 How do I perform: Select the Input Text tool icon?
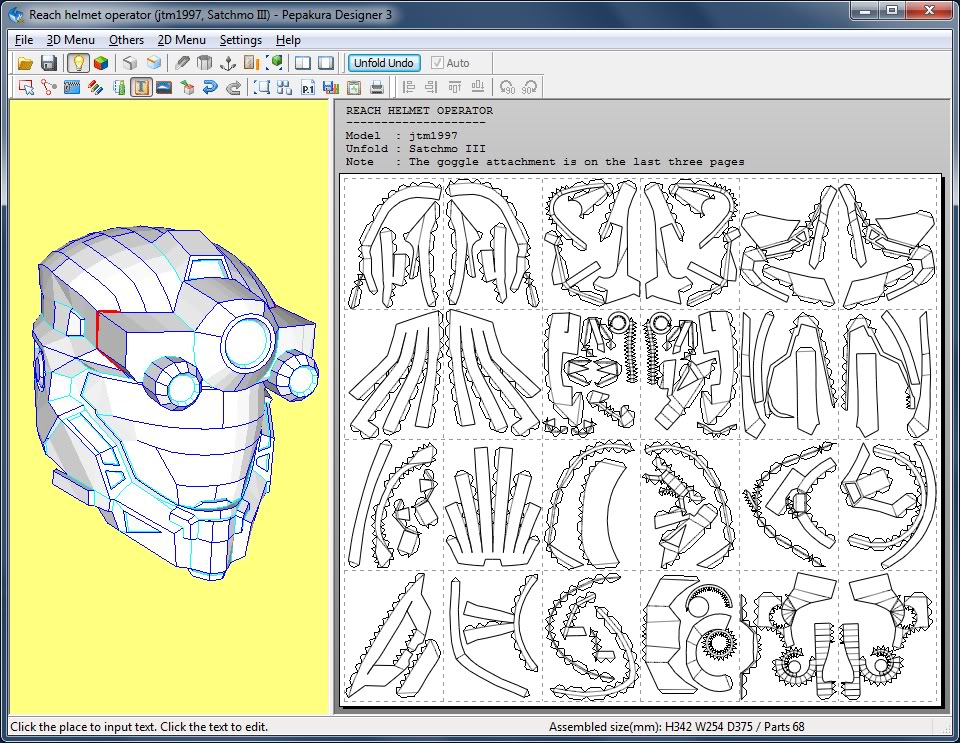tap(141, 88)
